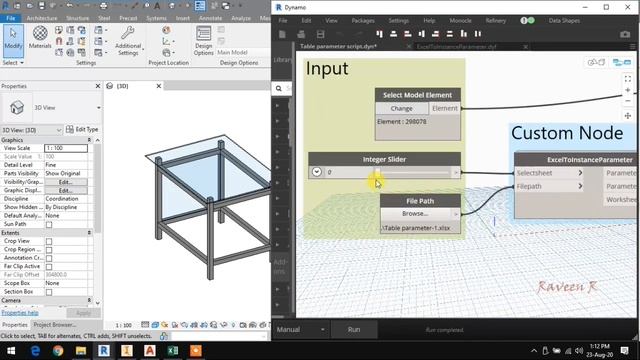
Task: Click Zoom to fit icon in Dynamo canvas
Action: (x=628, y=78)
